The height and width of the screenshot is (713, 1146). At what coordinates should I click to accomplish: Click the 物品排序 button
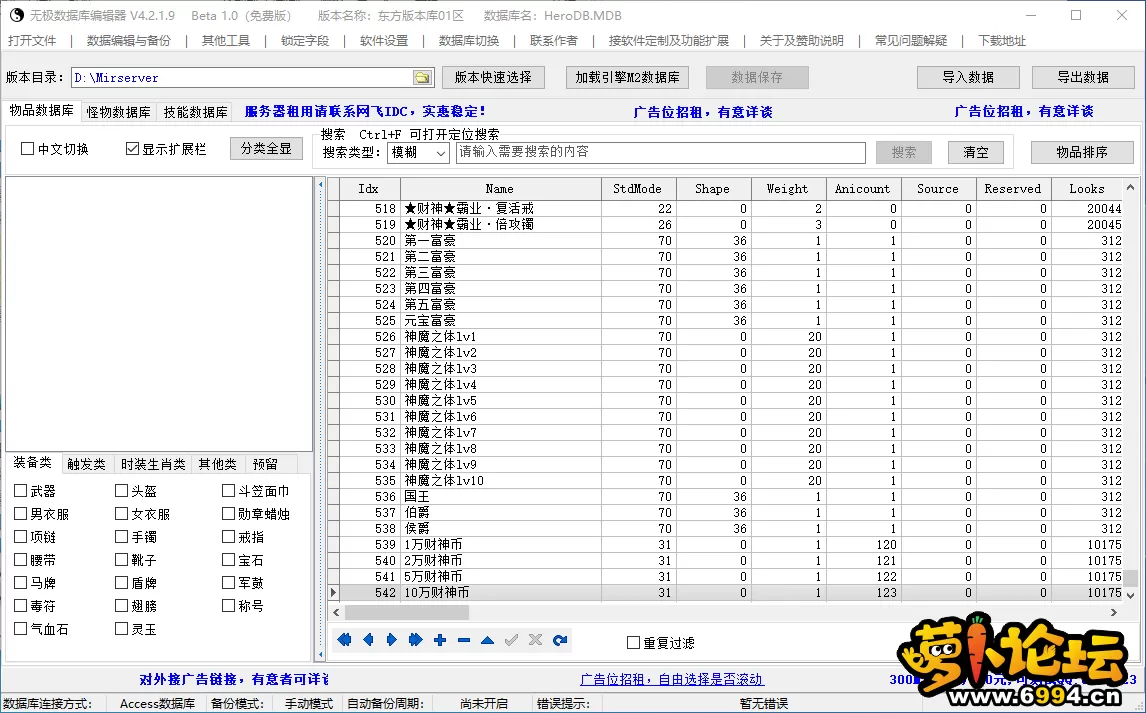[1082, 153]
